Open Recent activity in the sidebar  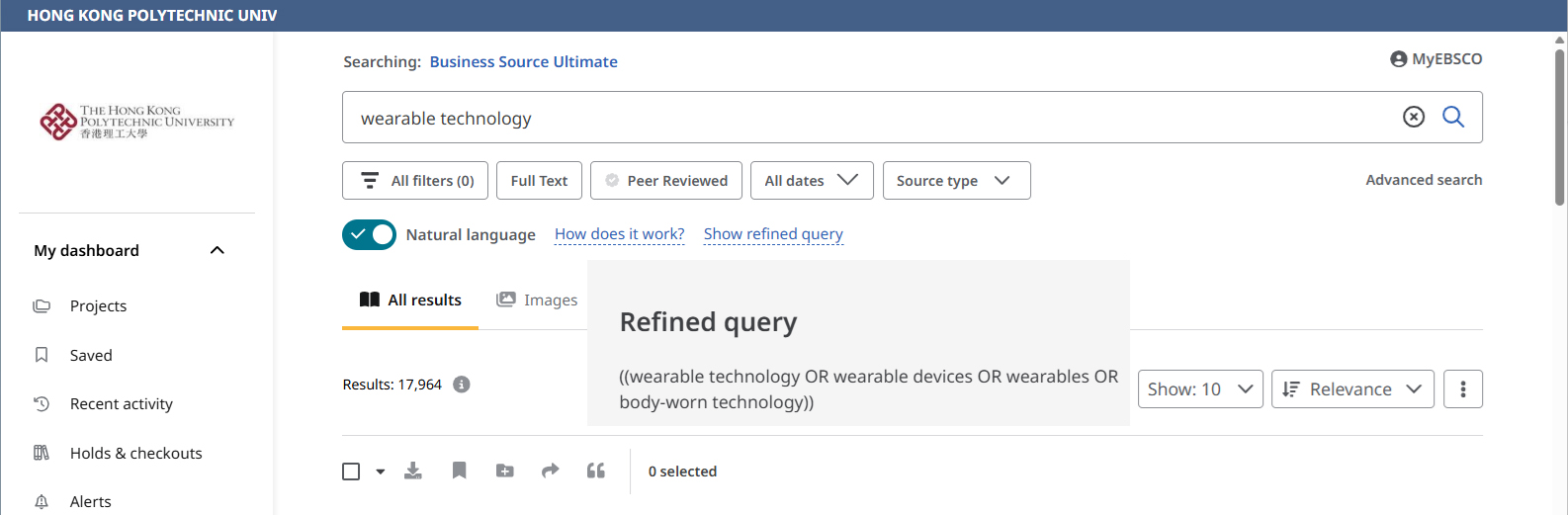[121, 403]
